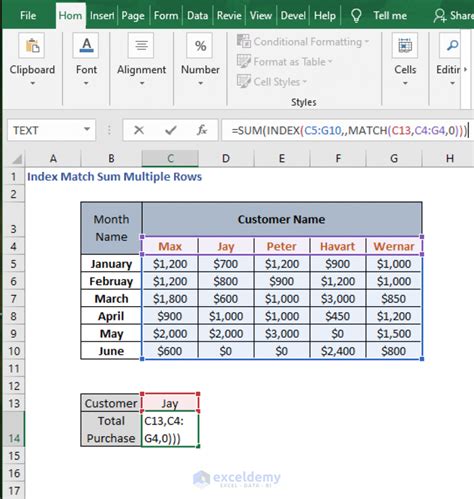Open Cell Styles dropdown arrow
This screenshot has width=474, height=499.
304,82
